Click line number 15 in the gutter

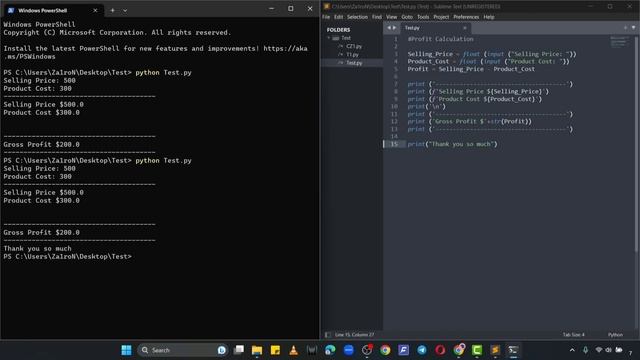(394, 144)
